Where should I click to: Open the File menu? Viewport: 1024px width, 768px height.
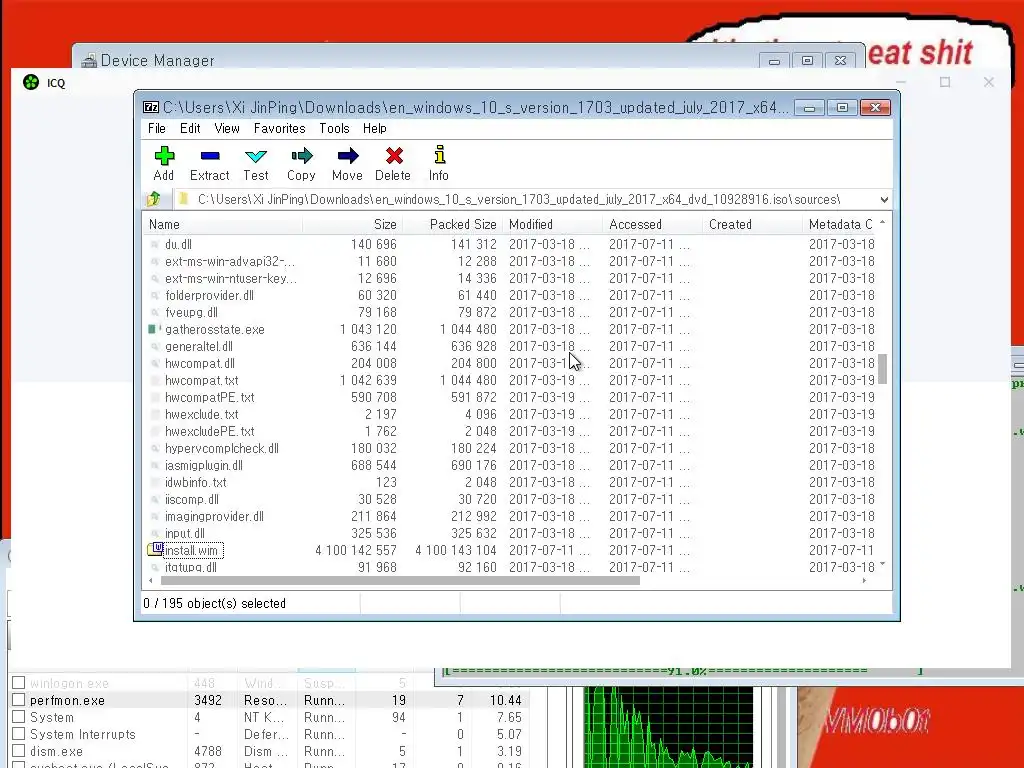[x=157, y=128]
